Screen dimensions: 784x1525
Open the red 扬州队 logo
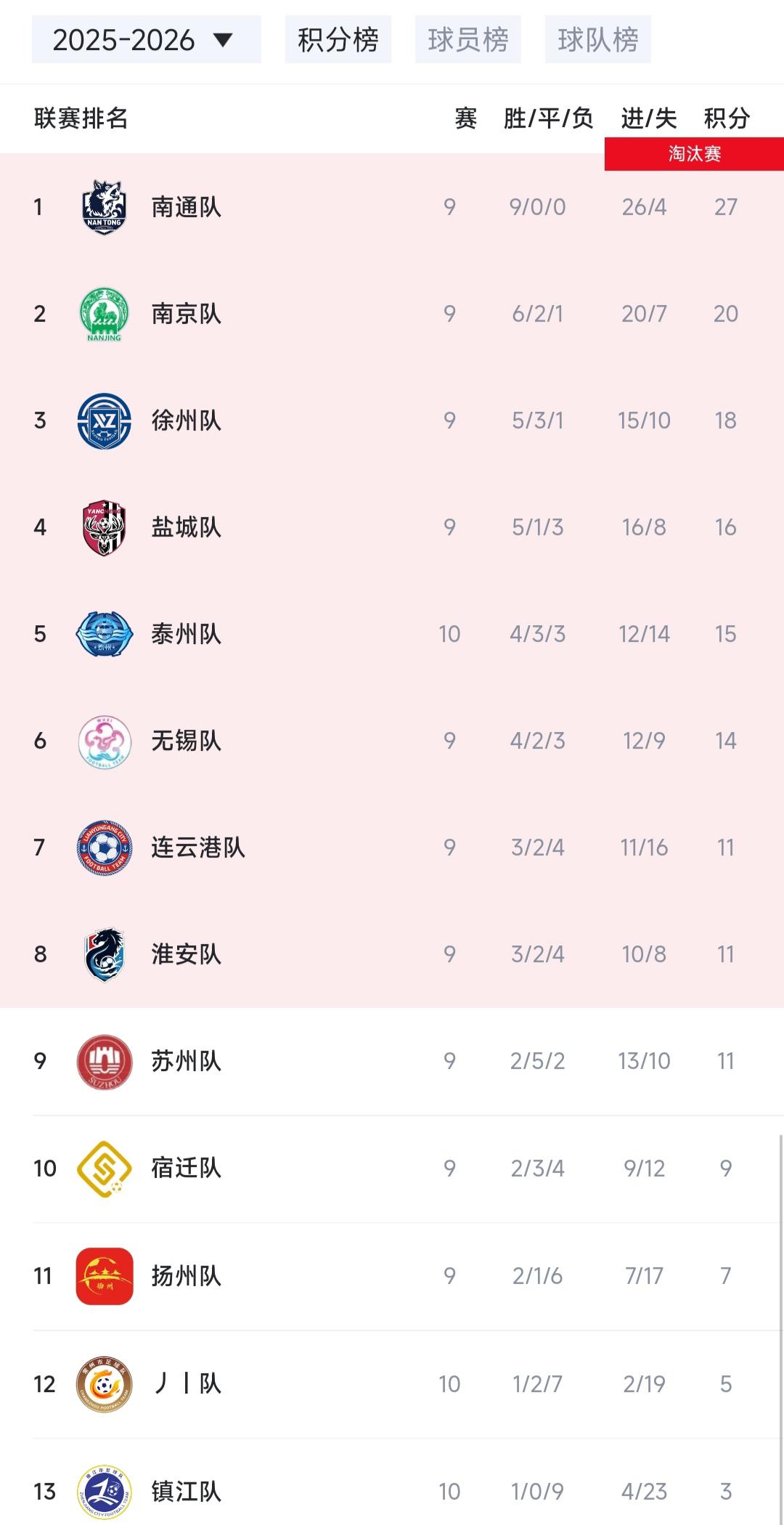click(105, 1276)
